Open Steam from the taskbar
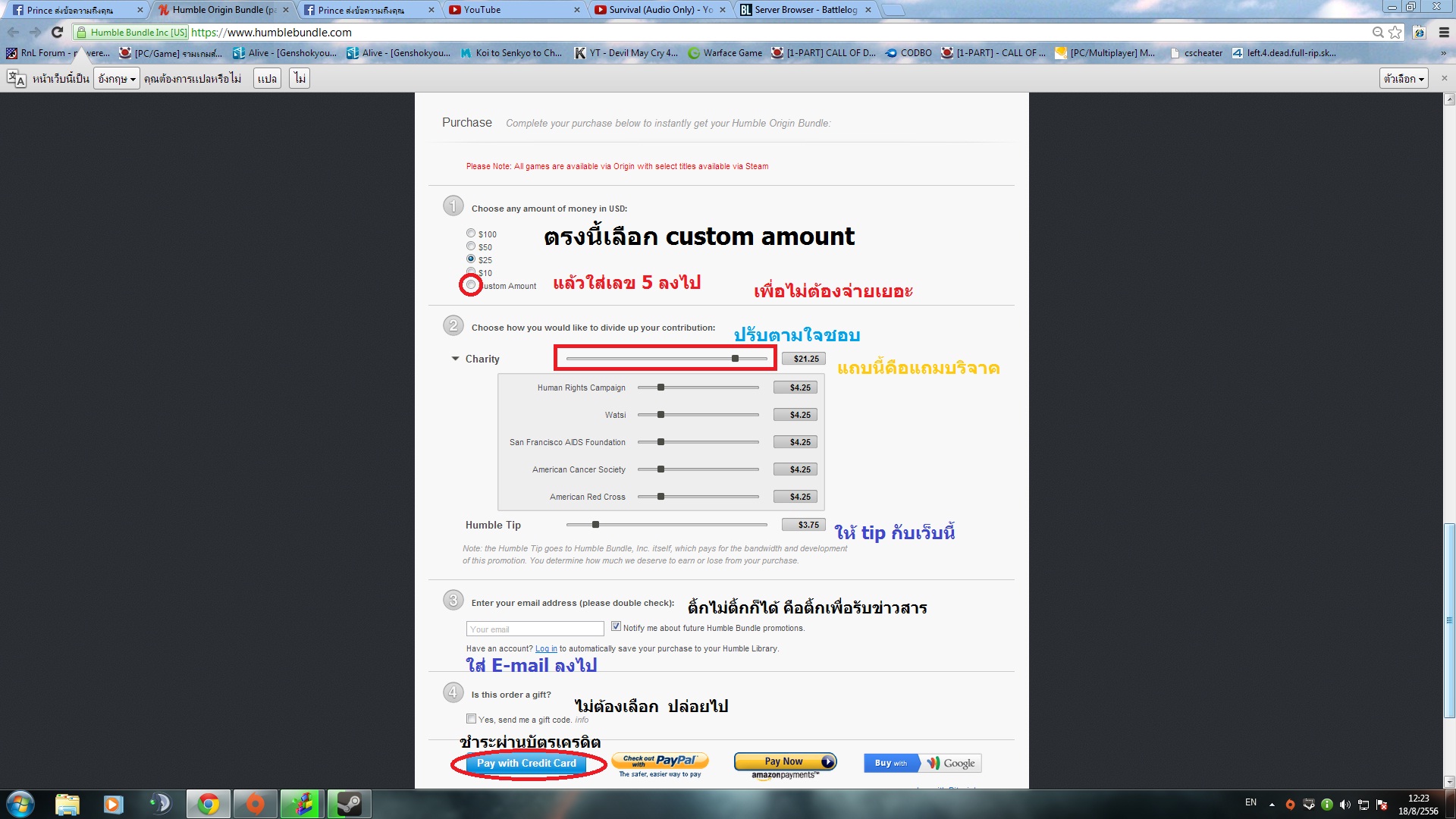 coord(349,804)
